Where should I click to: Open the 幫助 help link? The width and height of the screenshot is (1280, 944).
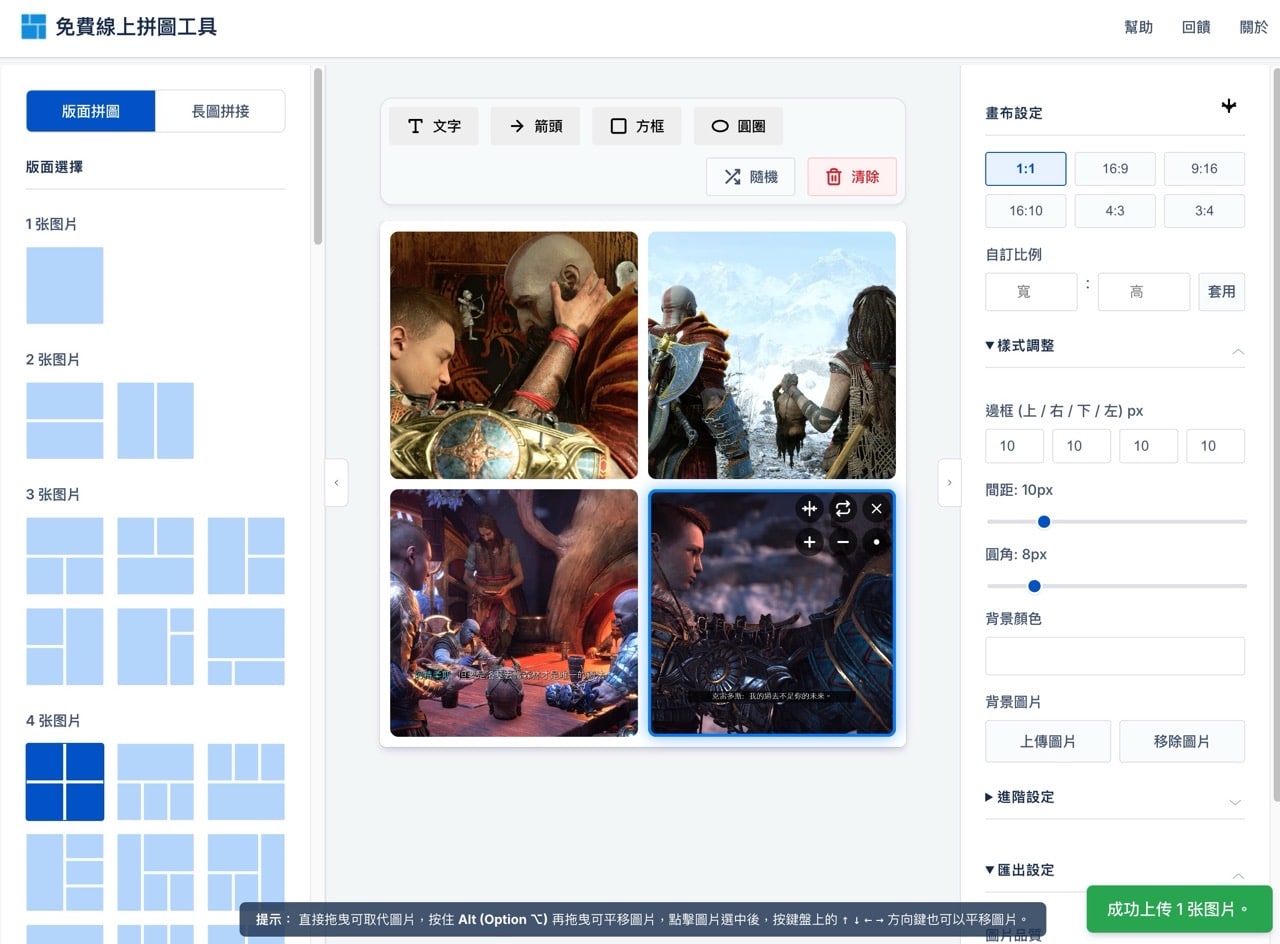[x=1139, y=27]
